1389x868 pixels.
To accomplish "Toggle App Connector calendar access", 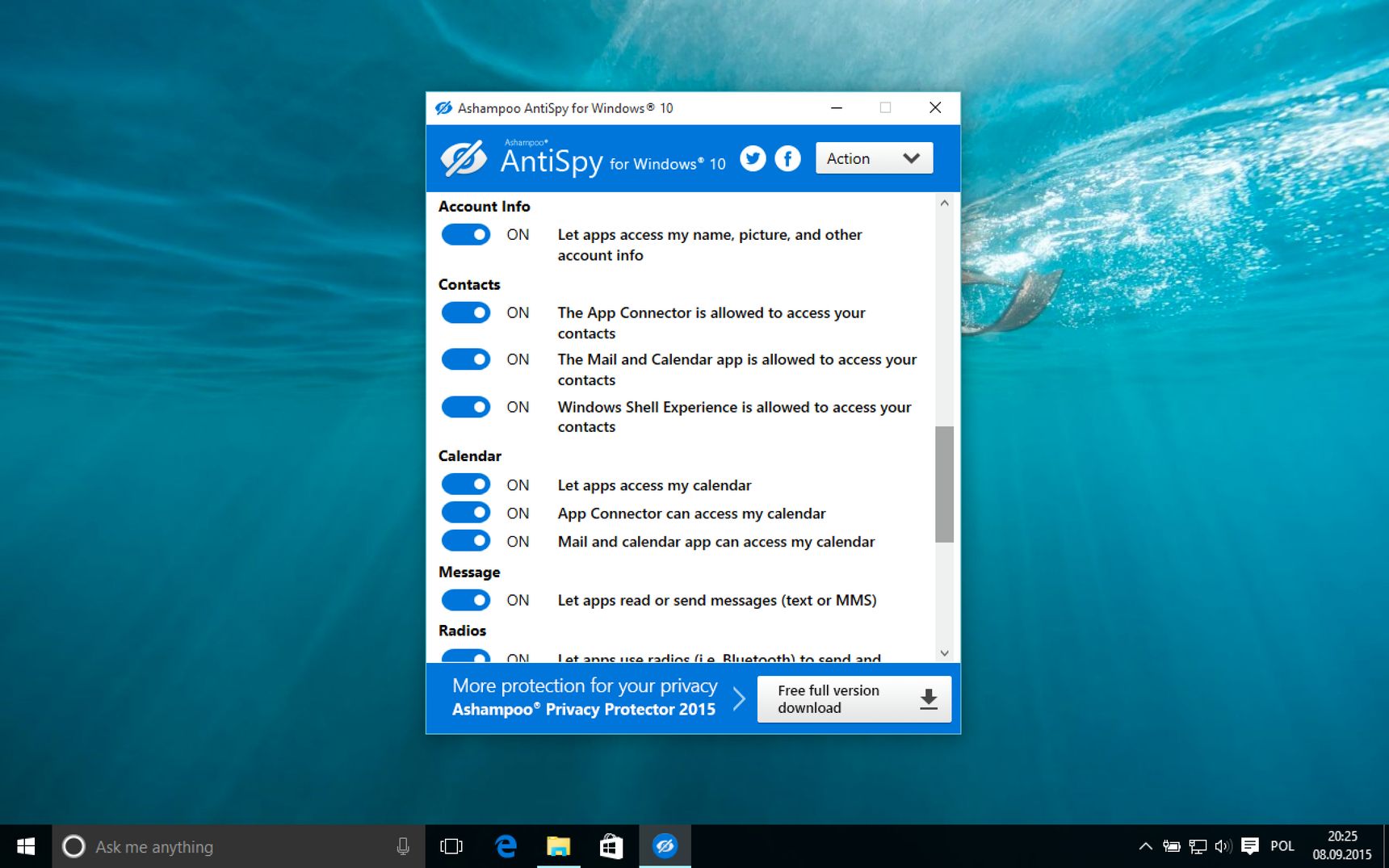I will 466,513.
